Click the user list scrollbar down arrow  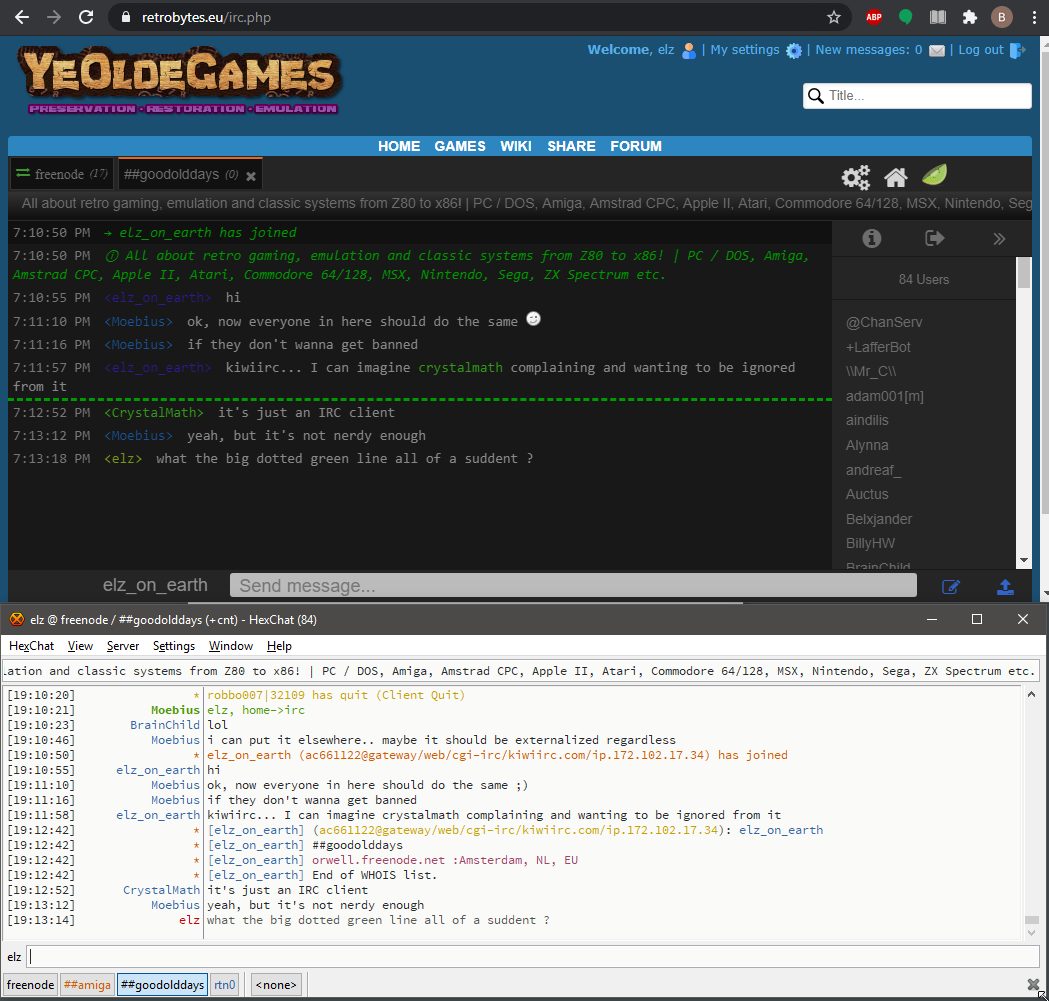click(1024, 560)
